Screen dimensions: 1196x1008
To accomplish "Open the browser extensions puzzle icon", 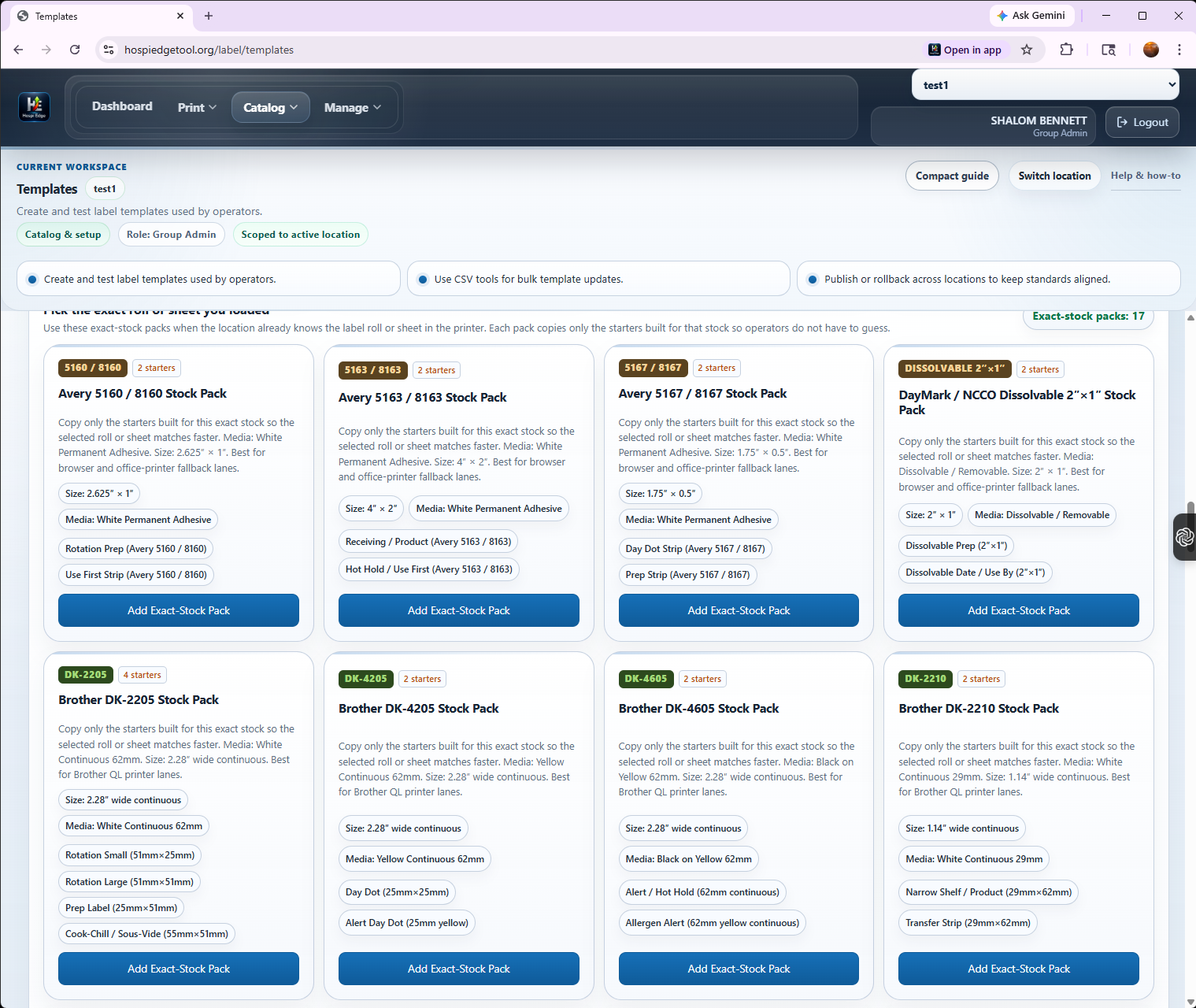I will (1066, 50).
